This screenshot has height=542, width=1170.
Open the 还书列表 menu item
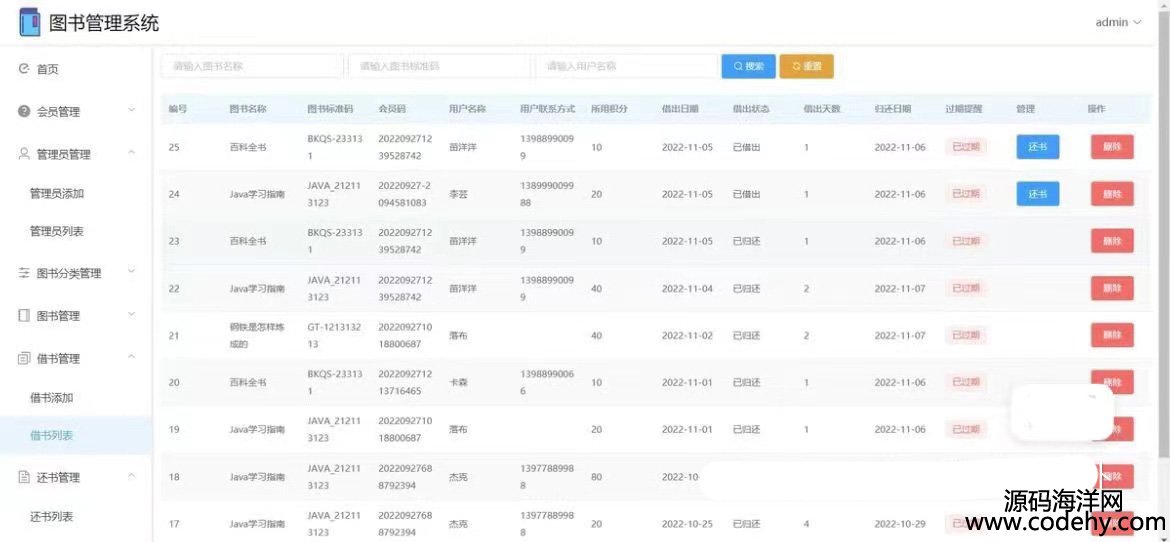tap(51, 517)
